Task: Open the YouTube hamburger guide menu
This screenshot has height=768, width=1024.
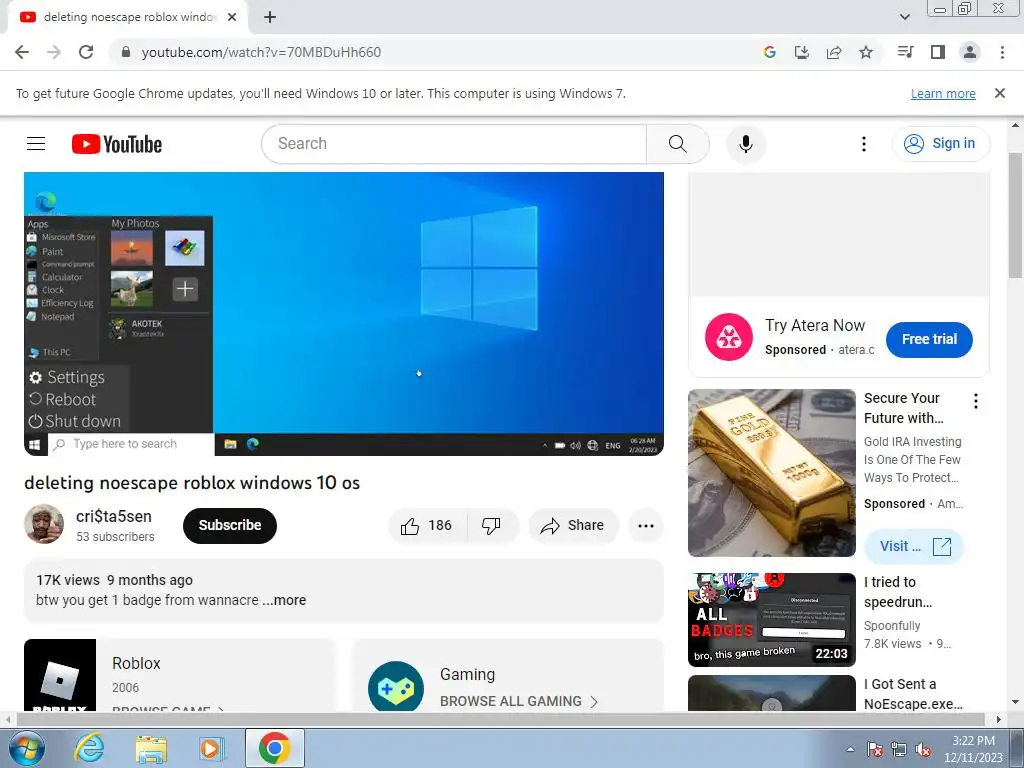Action: (x=36, y=143)
